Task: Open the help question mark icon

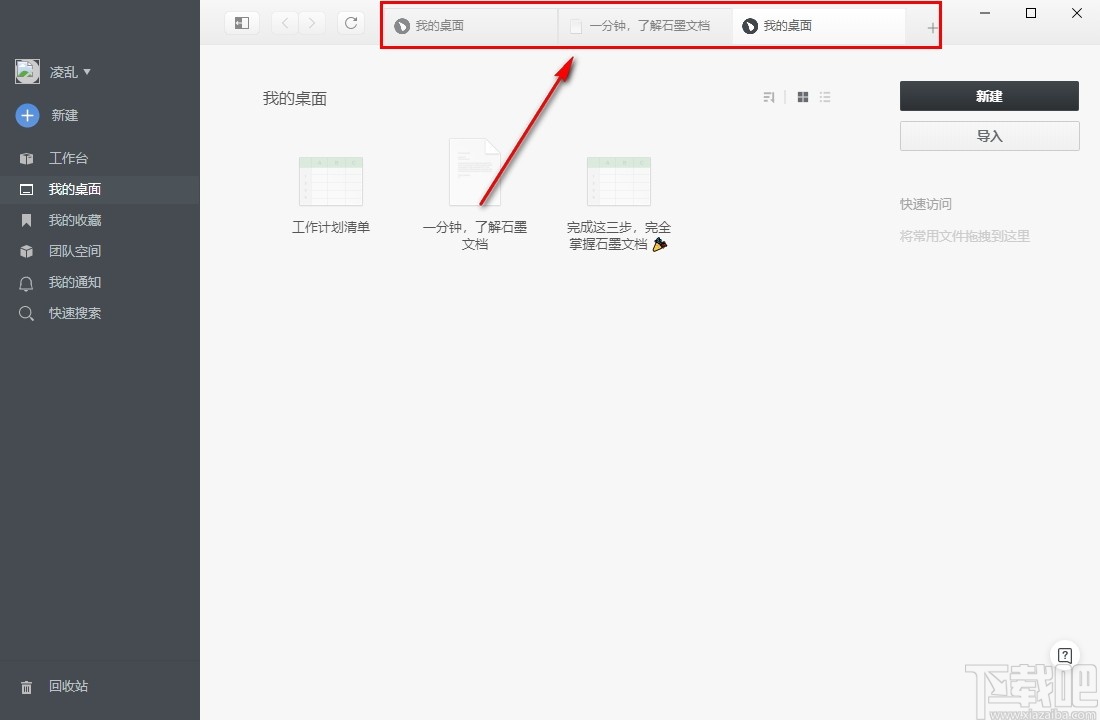Action: [x=1064, y=654]
